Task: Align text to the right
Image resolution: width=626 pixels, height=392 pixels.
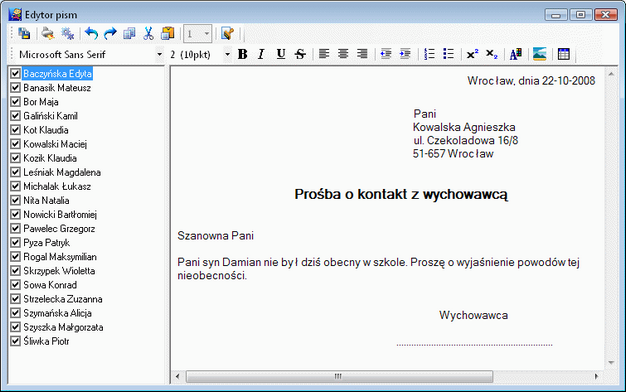Action: tap(362, 54)
